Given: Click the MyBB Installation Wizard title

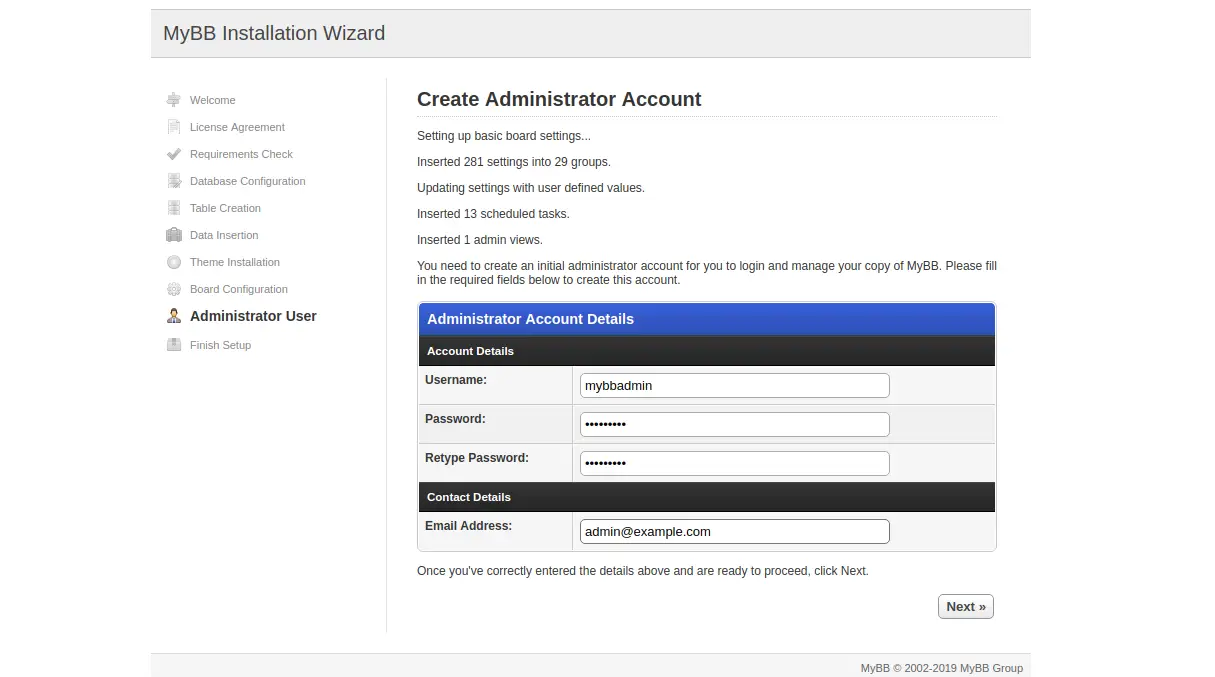Looking at the screenshot, I should click(274, 33).
